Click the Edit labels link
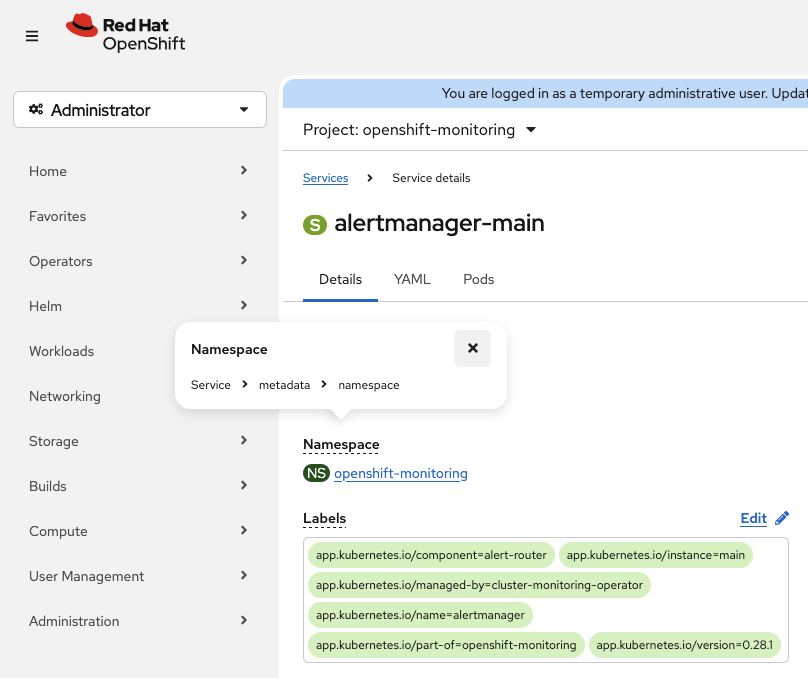808x678 pixels. point(753,518)
